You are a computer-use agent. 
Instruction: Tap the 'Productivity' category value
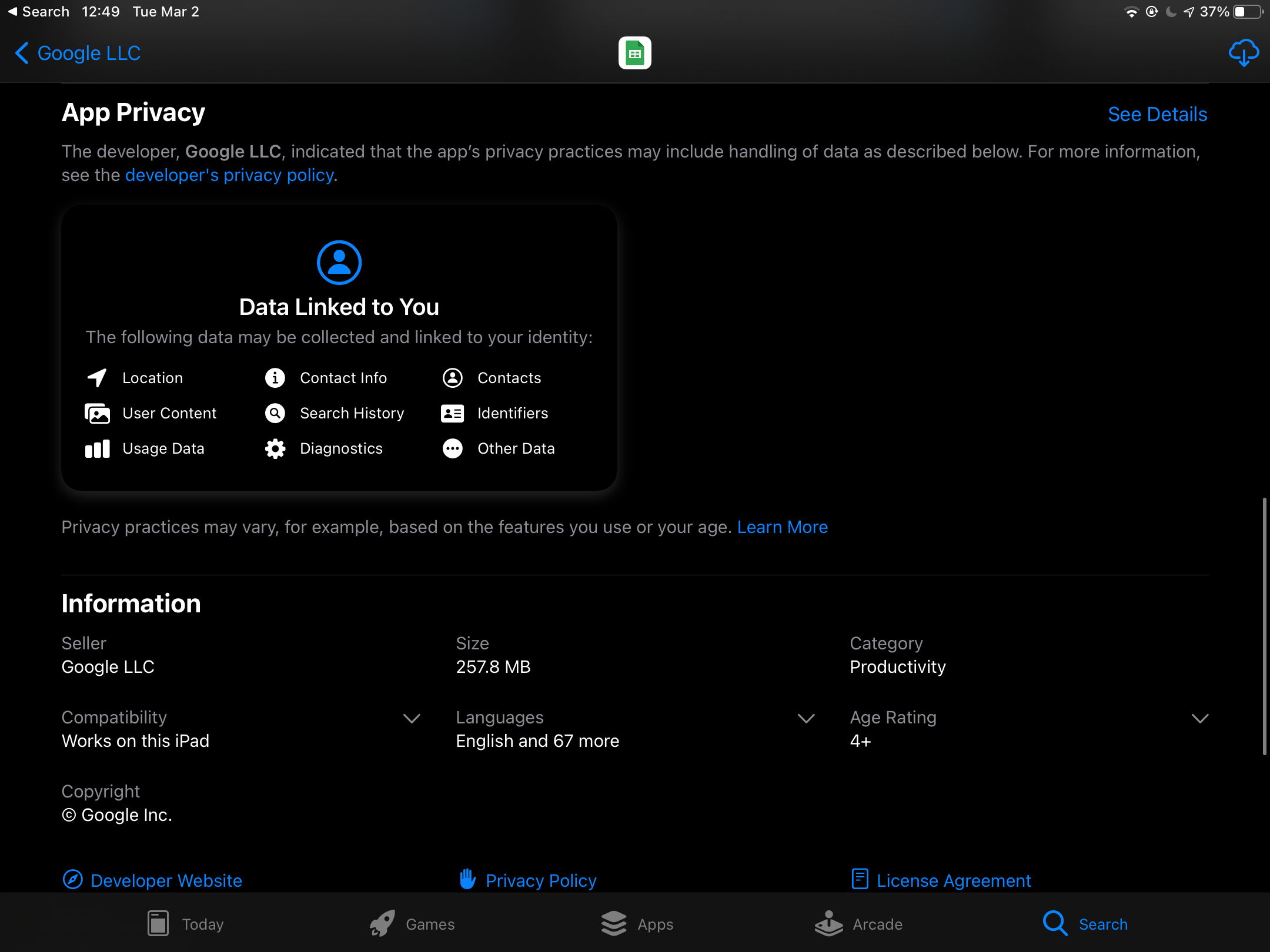coord(898,667)
